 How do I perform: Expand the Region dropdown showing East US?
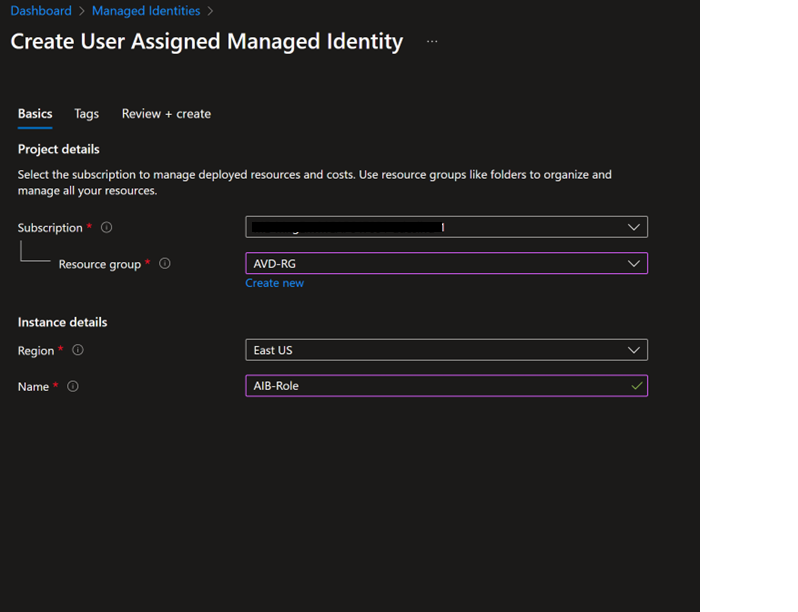[446, 350]
